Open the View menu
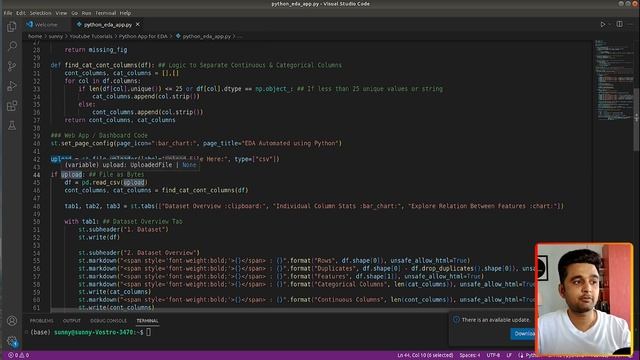 tap(61, 13)
